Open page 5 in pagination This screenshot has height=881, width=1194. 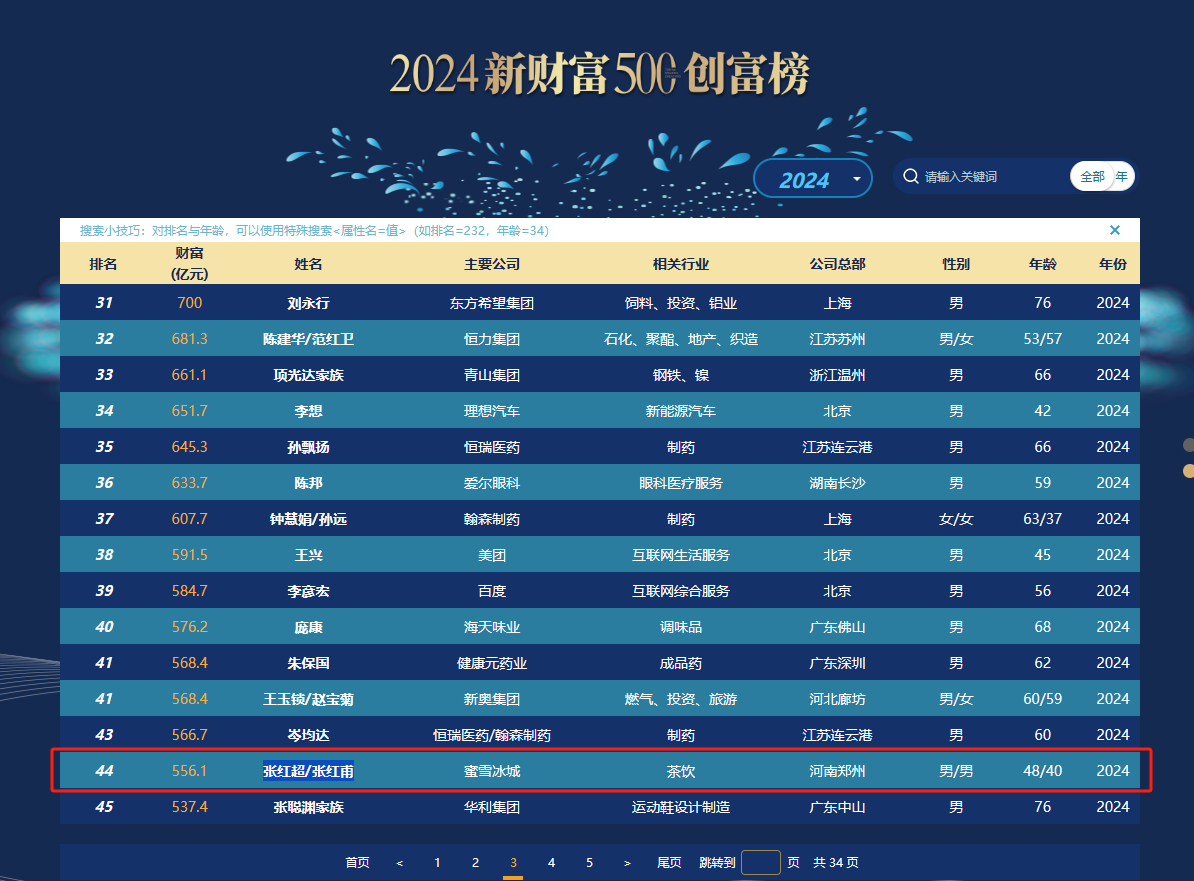point(589,863)
